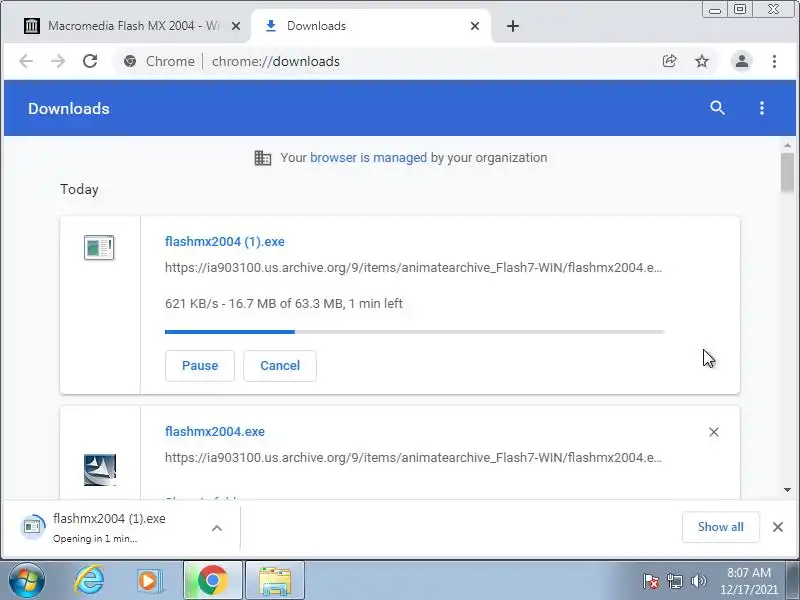
Task: Click Show all downloads button
Action: (720, 527)
